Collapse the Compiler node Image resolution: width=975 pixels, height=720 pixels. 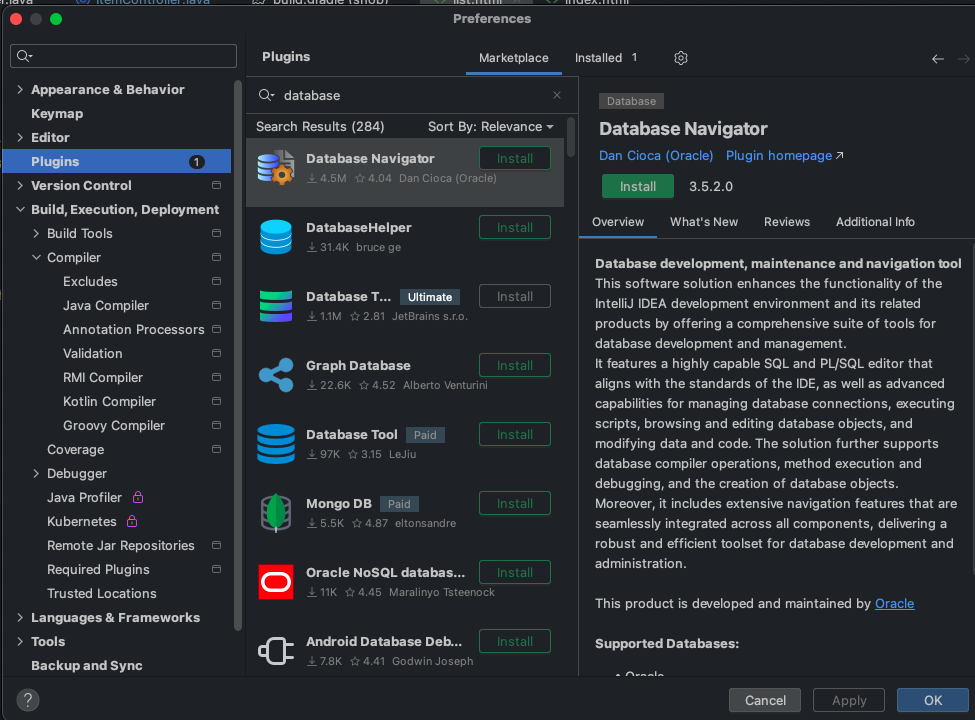[x=36, y=257]
